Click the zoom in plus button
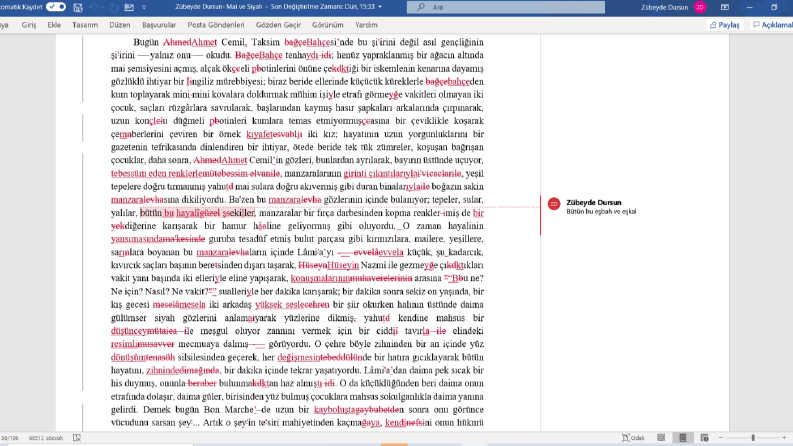The height and width of the screenshot is (446, 793). [x=784, y=438]
